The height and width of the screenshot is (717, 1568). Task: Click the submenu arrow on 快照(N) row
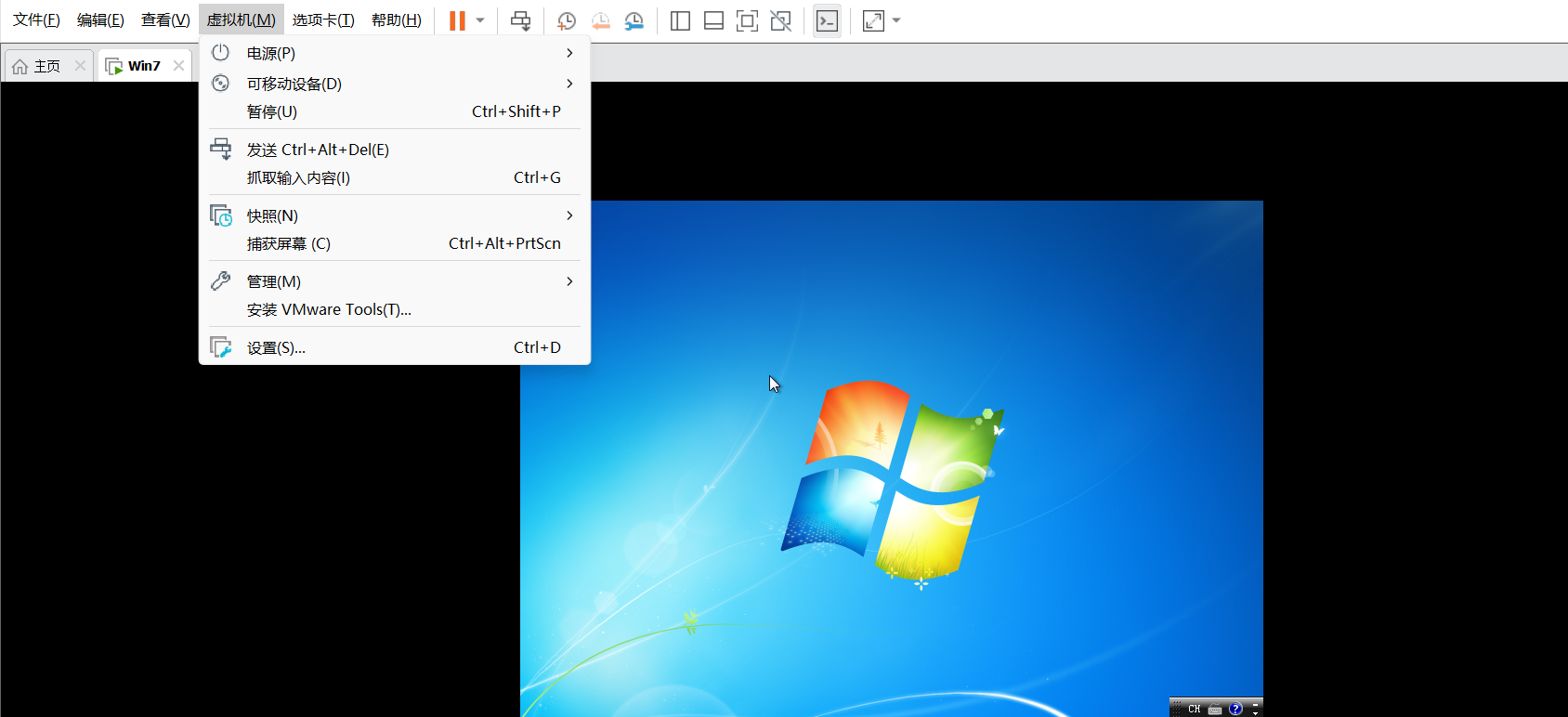click(569, 215)
